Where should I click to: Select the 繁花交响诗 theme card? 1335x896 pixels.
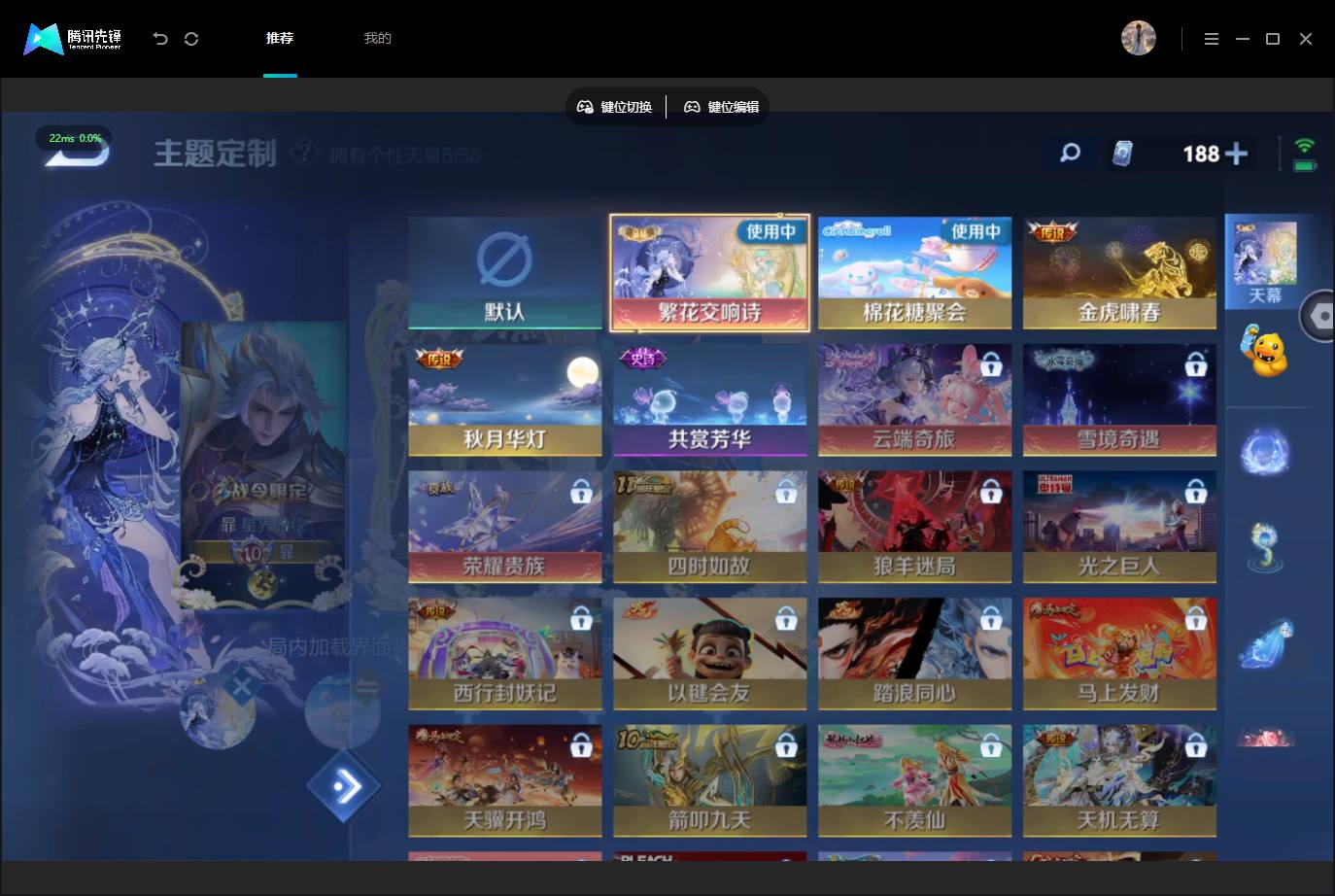(x=709, y=273)
